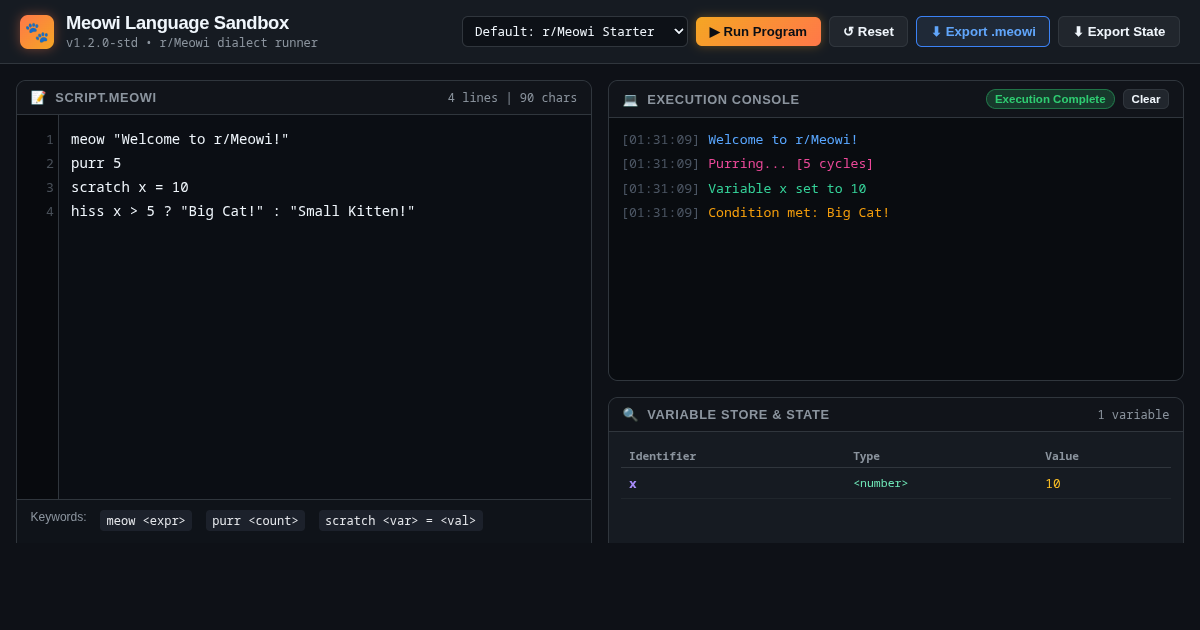Click console output "Condition met: Big Cat!"
The height and width of the screenshot is (630, 1200).
pyautogui.click(x=799, y=212)
